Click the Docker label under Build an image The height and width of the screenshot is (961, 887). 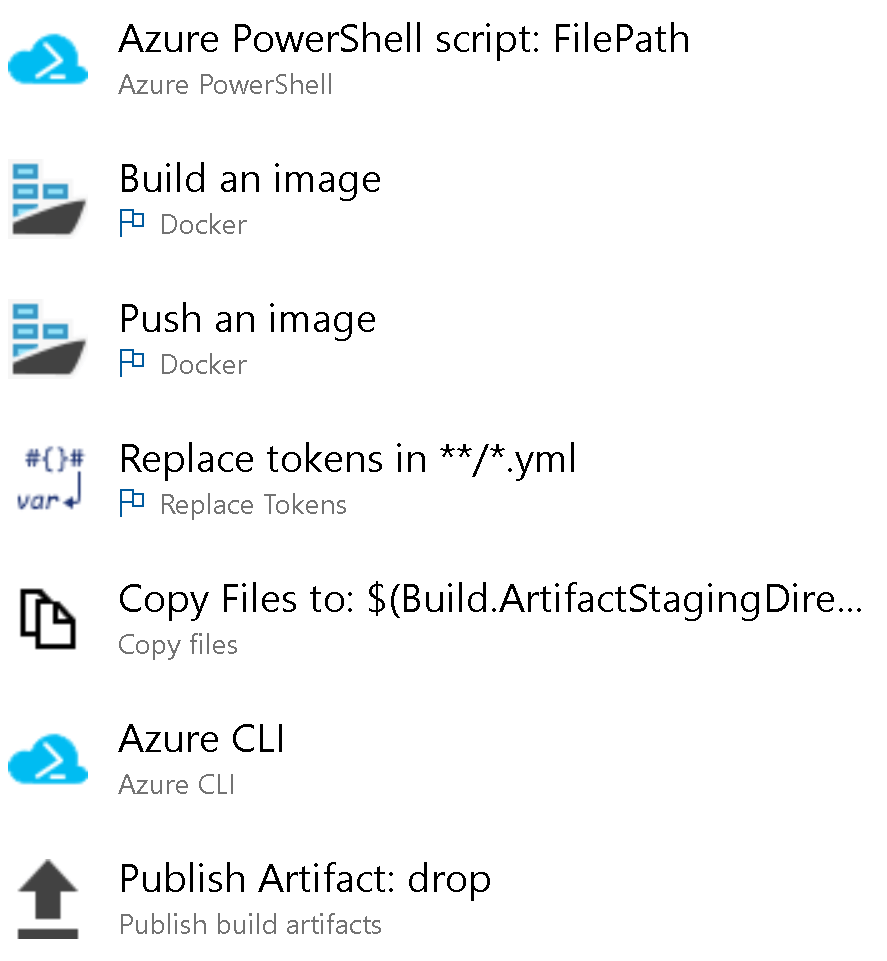[203, 225]
